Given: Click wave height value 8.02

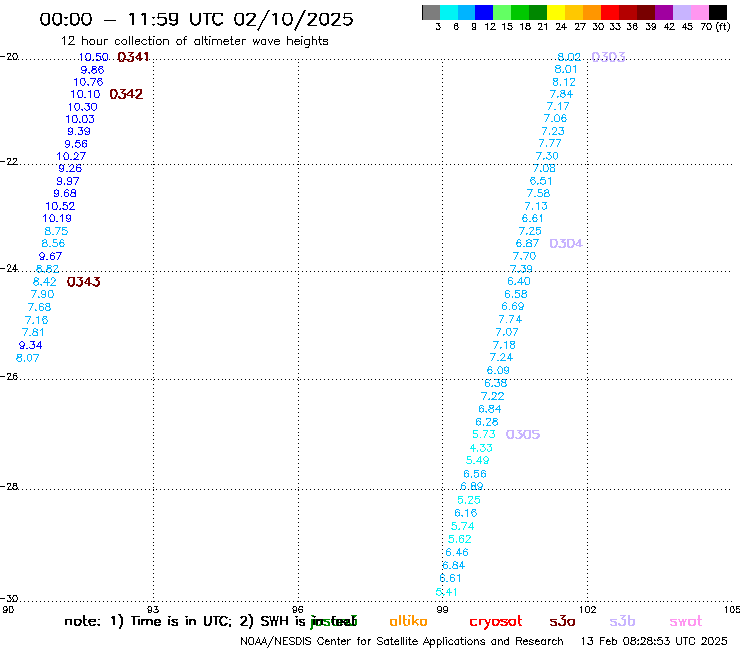Looking at the screenshot, I should click(569, 57).
